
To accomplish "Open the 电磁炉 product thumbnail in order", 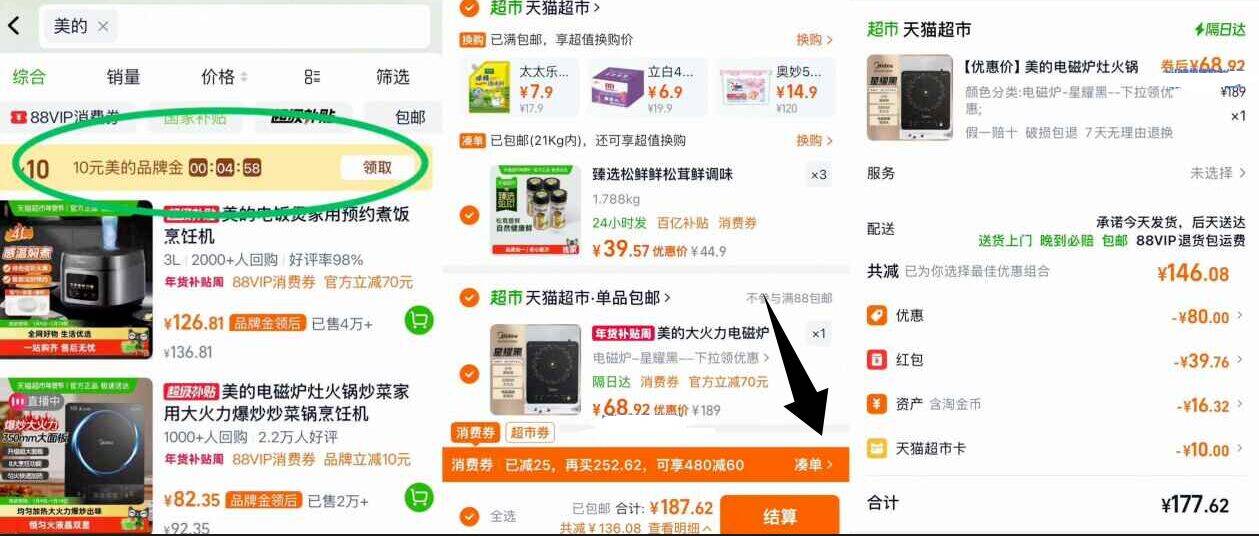I will [909, 98].
